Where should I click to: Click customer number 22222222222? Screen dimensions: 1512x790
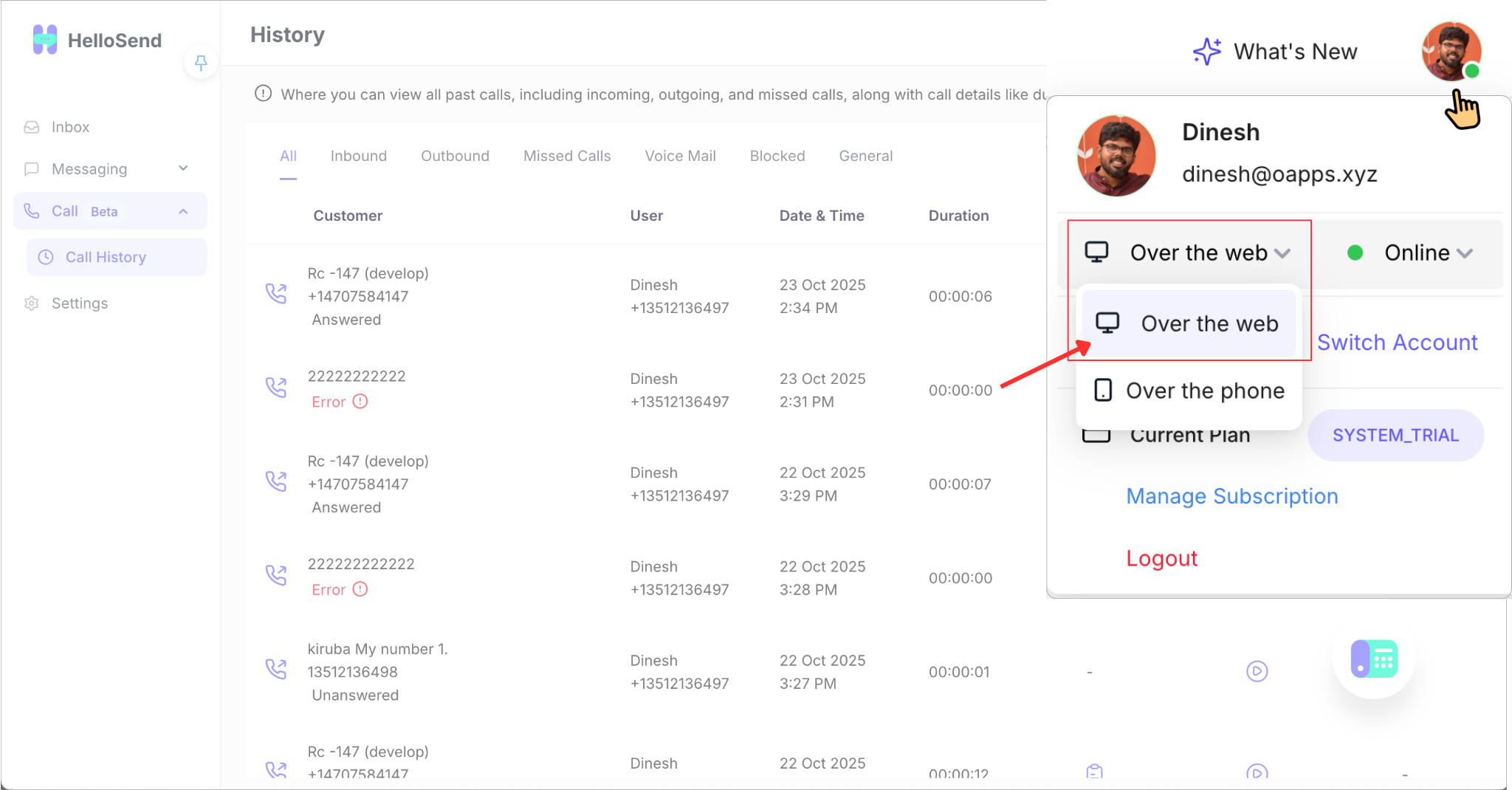357,376
